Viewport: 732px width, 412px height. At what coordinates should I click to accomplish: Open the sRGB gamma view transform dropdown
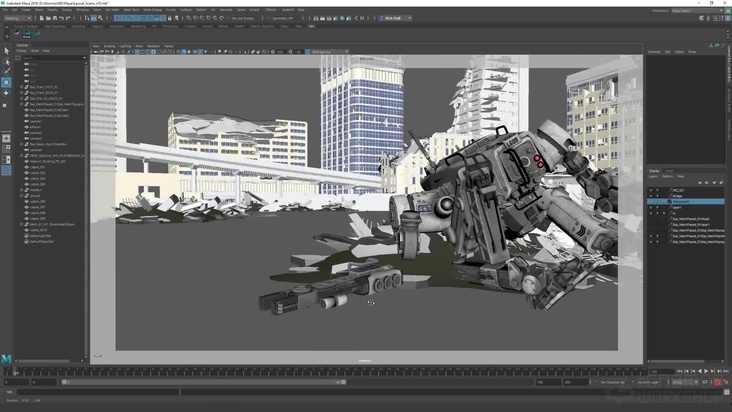330,52
